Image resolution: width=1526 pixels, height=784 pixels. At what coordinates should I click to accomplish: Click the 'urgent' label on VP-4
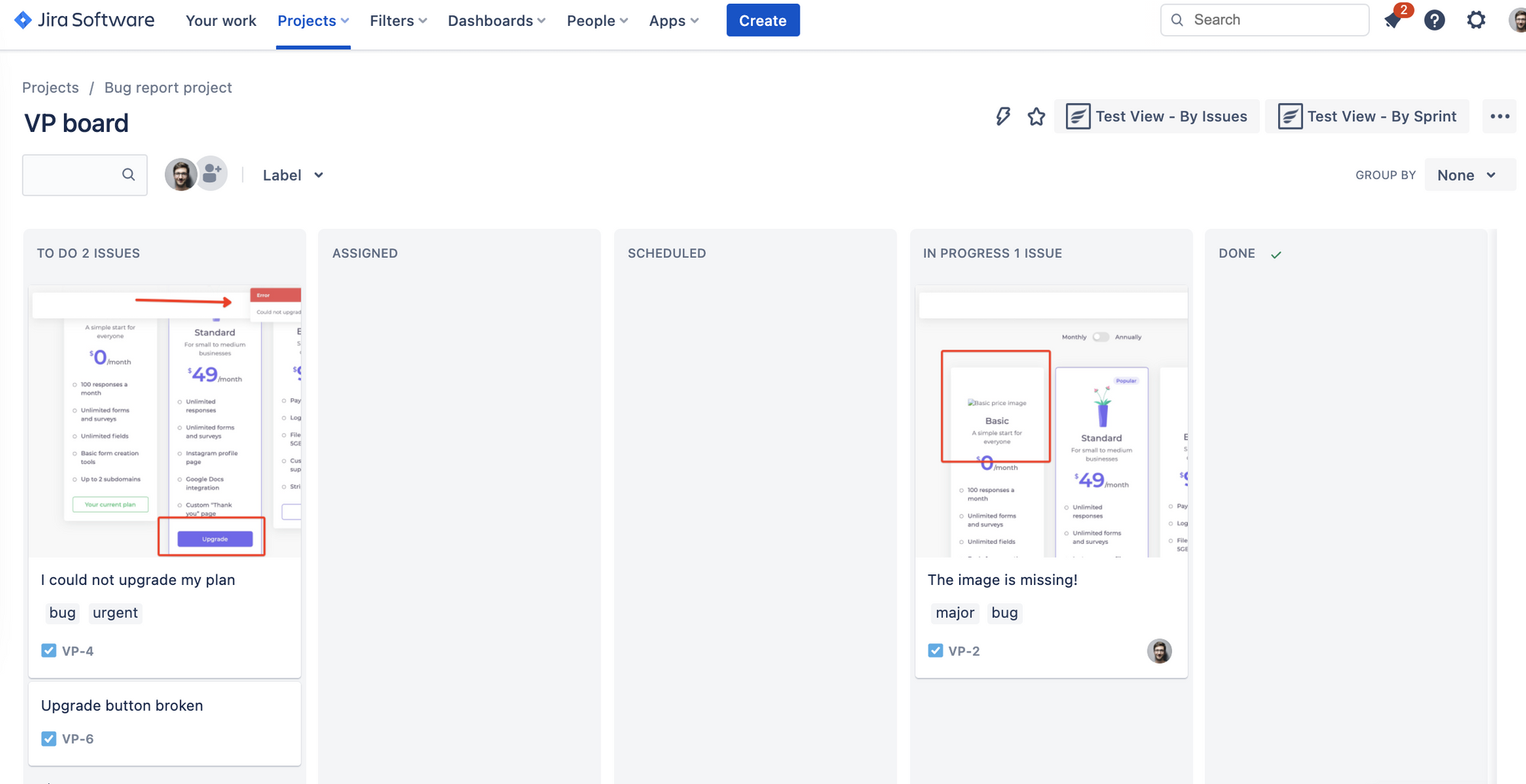[x=115, y=612]
